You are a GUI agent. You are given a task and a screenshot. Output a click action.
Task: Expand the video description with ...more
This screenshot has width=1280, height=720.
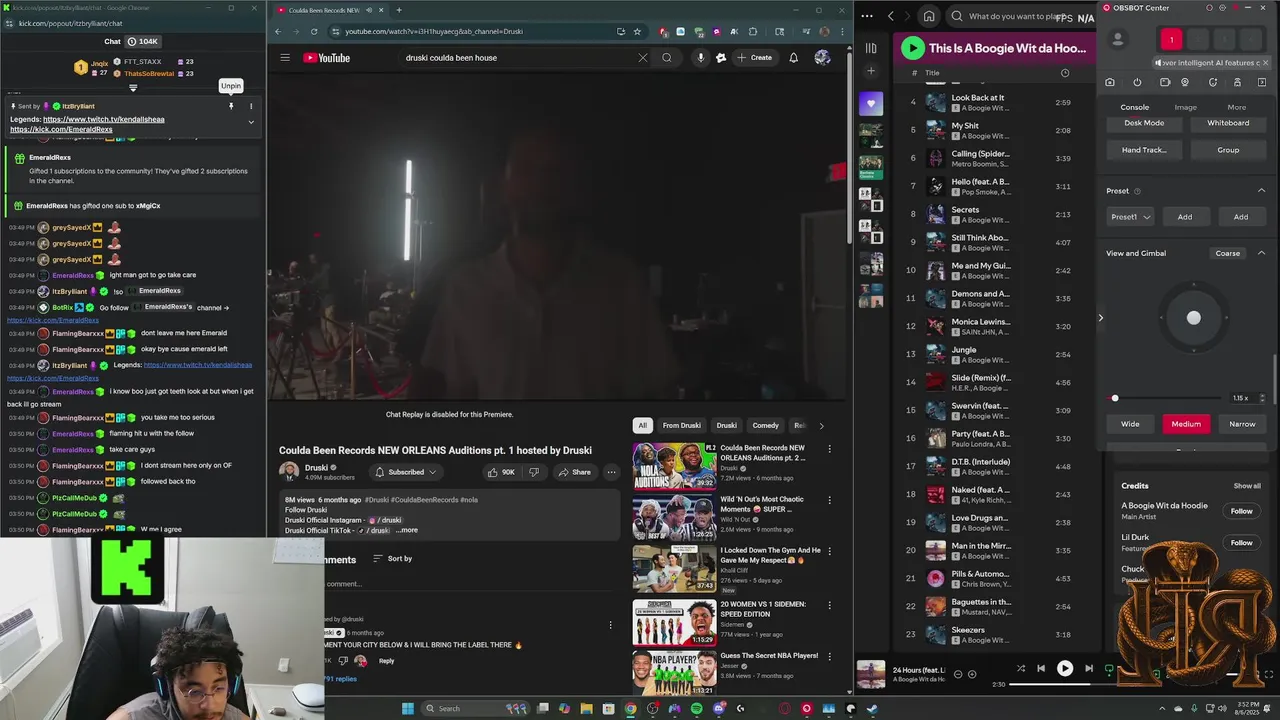point(406,530)
